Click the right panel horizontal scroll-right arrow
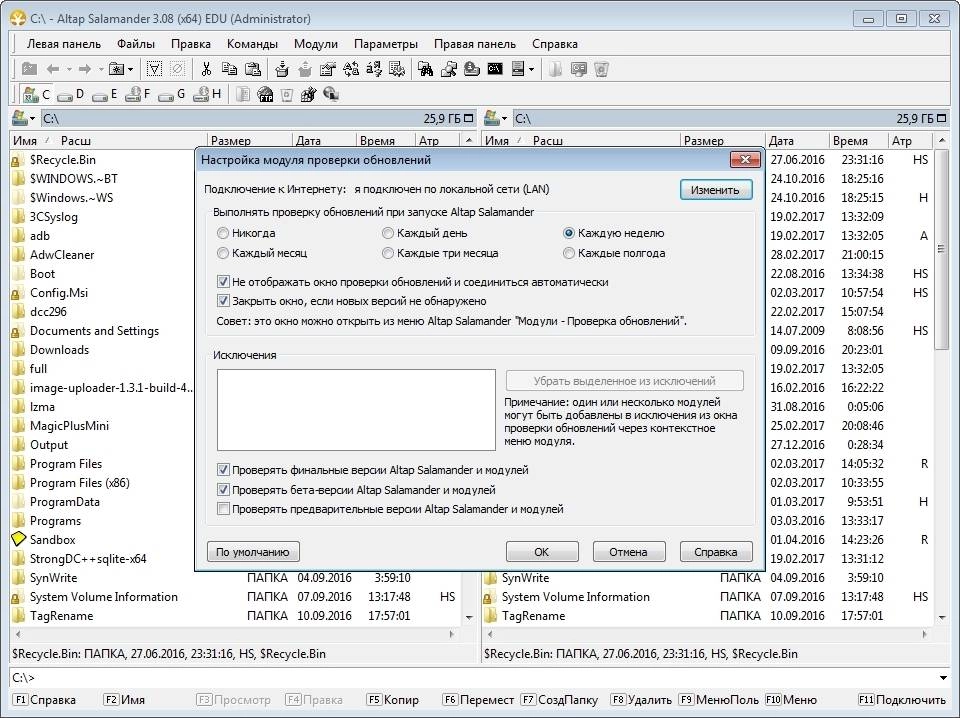The image size is (960, 718). pyautogui.click(x=924, y=634)
